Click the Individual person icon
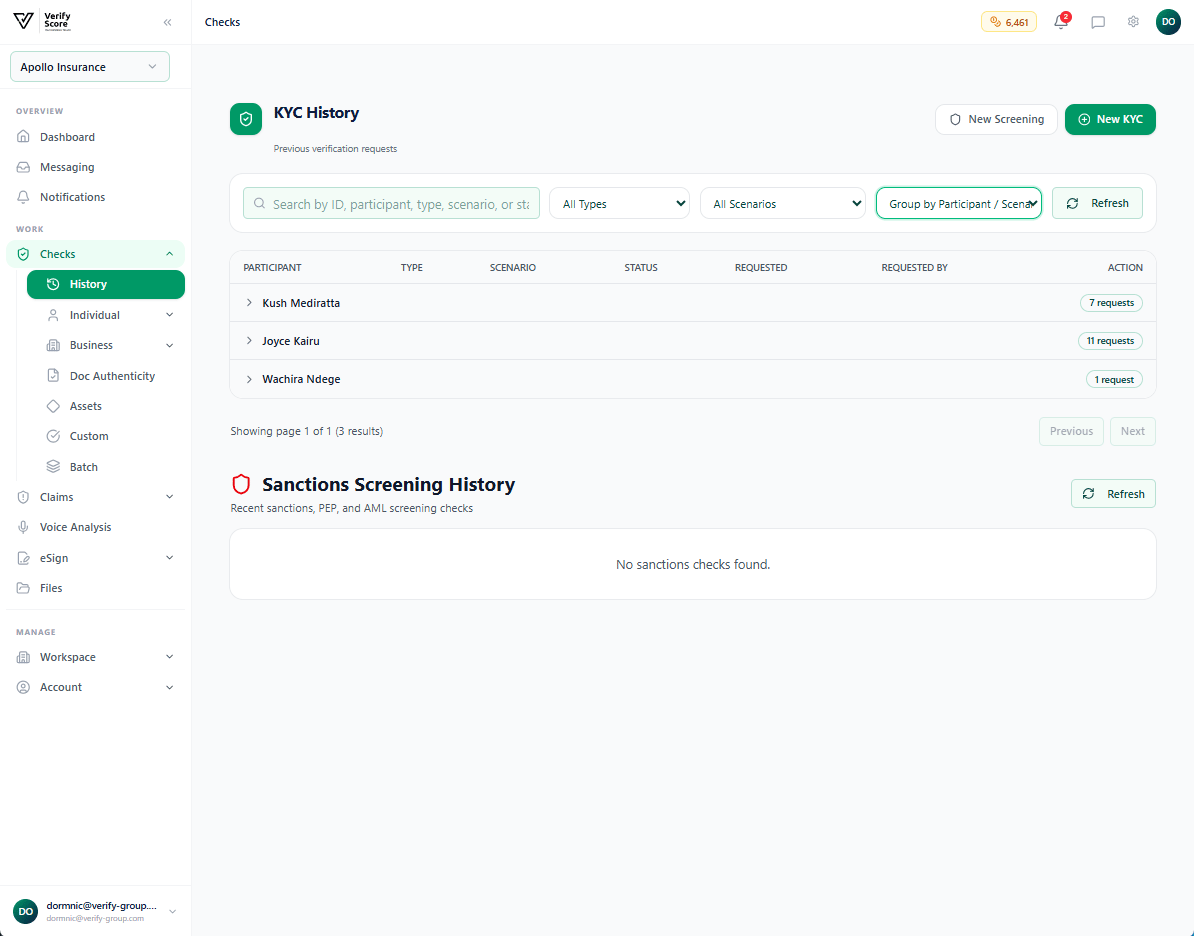1194x936 pixels. click(x=53, y=315)
